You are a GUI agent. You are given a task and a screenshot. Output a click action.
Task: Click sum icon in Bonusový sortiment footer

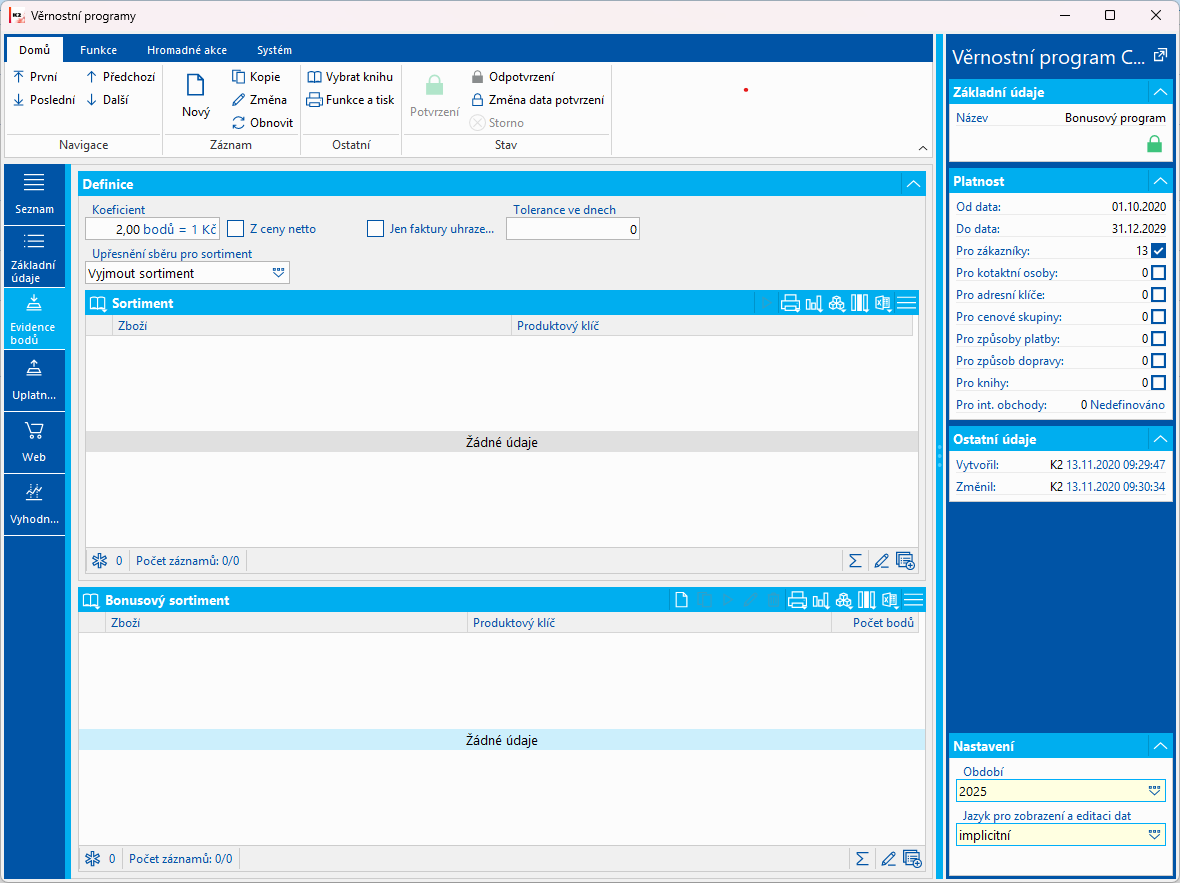(x=862, y=858)
